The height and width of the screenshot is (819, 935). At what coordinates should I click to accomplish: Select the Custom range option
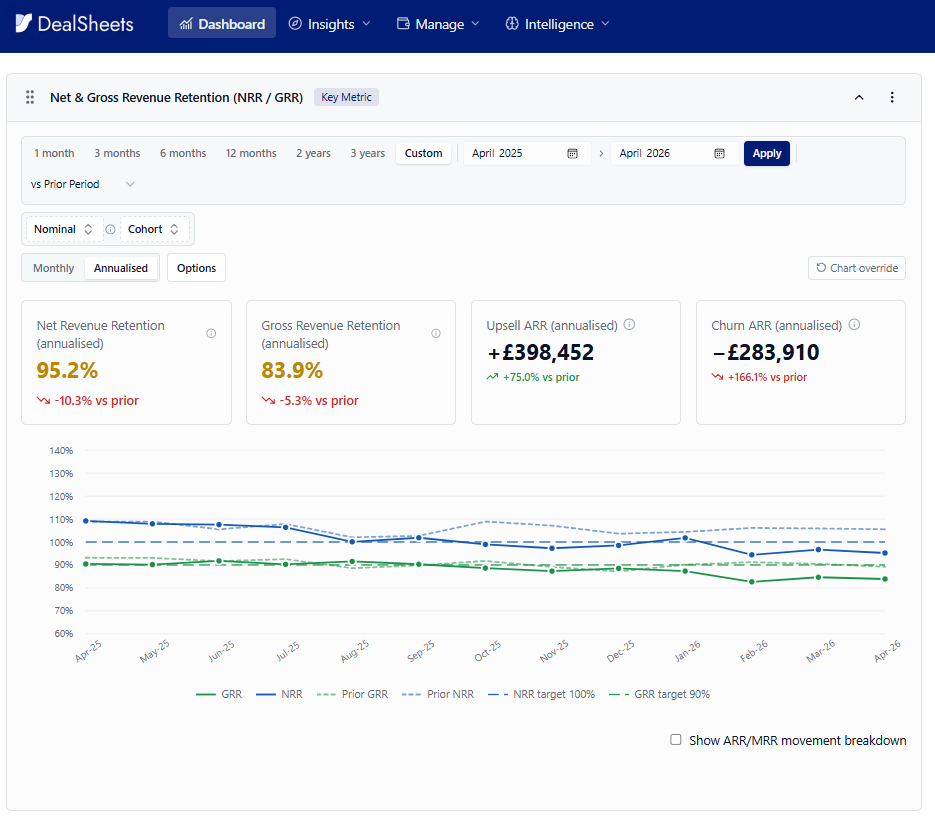pos(423,153)
